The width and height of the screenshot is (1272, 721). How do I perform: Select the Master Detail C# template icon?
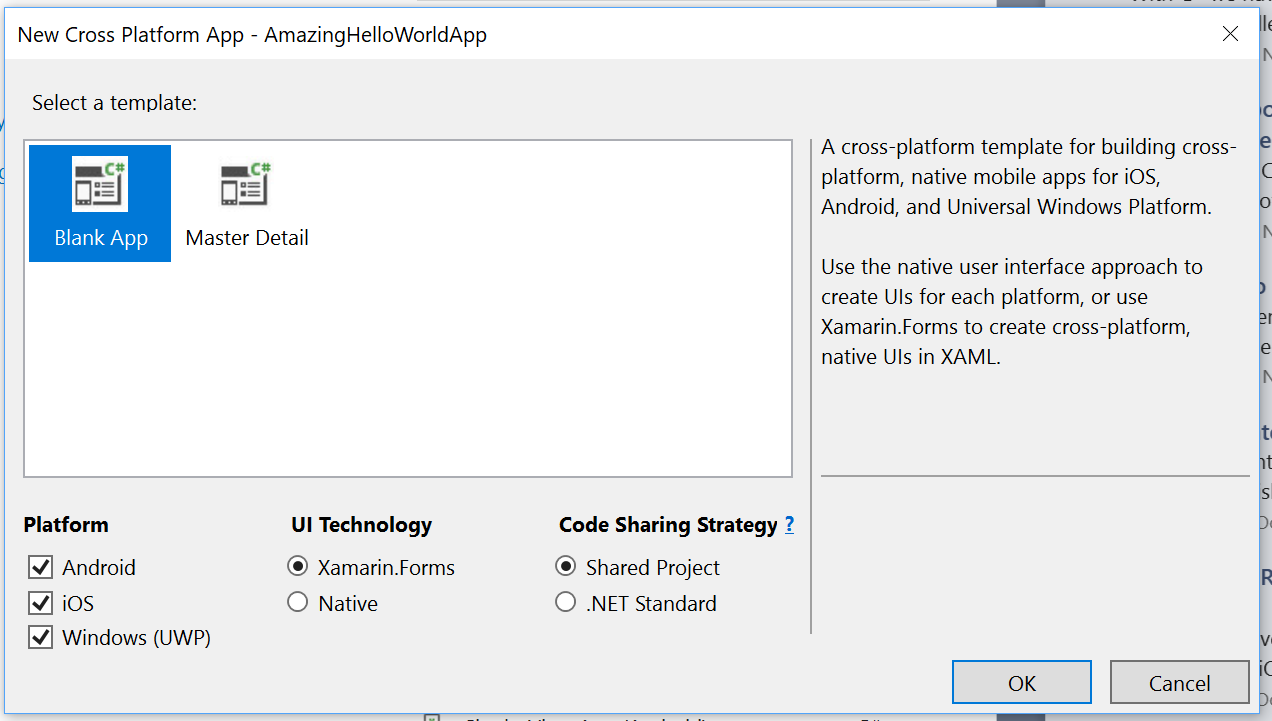click(x=244, y=183)
